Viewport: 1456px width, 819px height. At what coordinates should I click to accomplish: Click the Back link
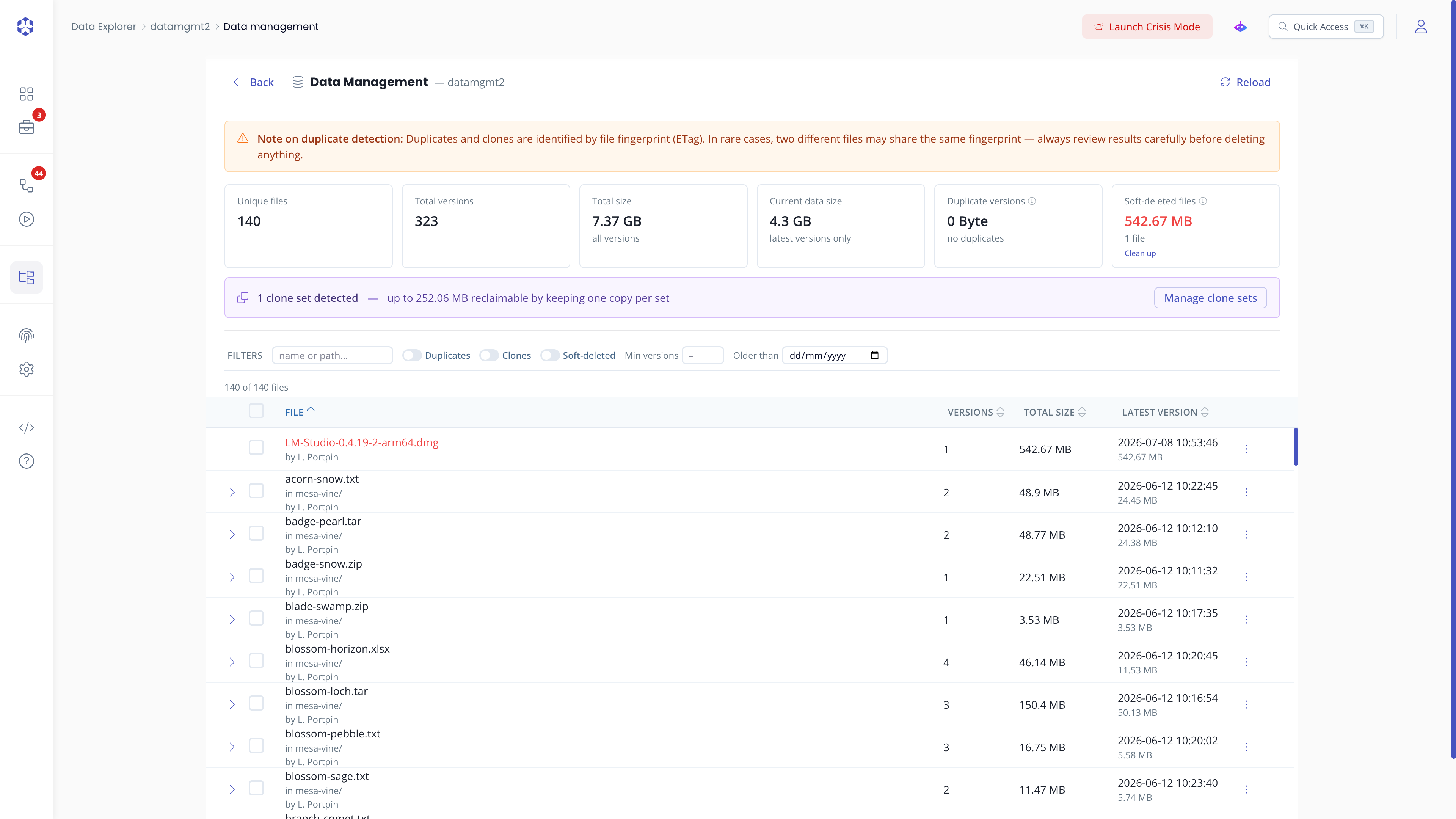pyautogui.click(x=253, y=83)
